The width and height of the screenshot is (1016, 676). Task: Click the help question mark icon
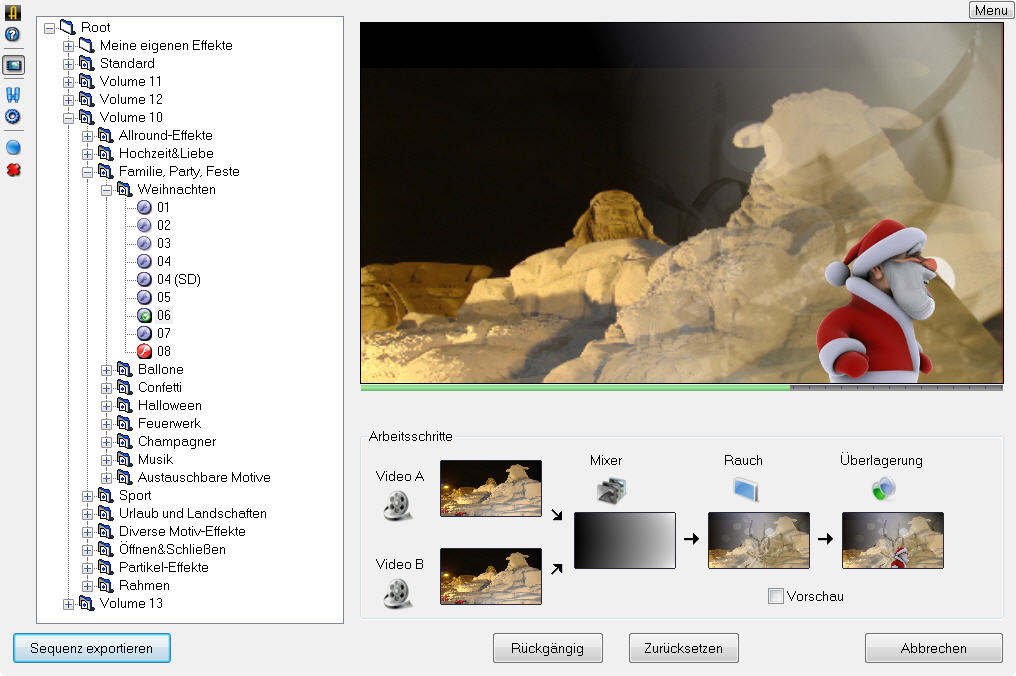pos(13,34)
